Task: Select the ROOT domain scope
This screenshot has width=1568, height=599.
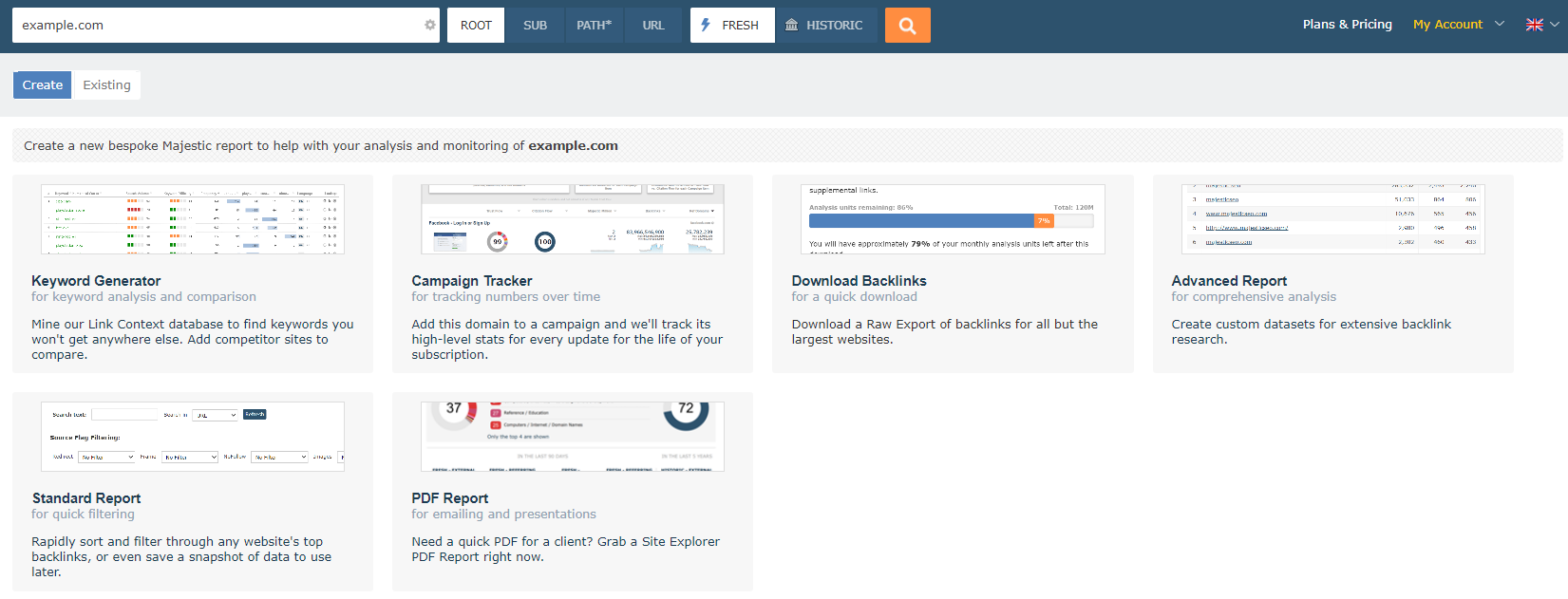Action: click(x=476, y=26)
